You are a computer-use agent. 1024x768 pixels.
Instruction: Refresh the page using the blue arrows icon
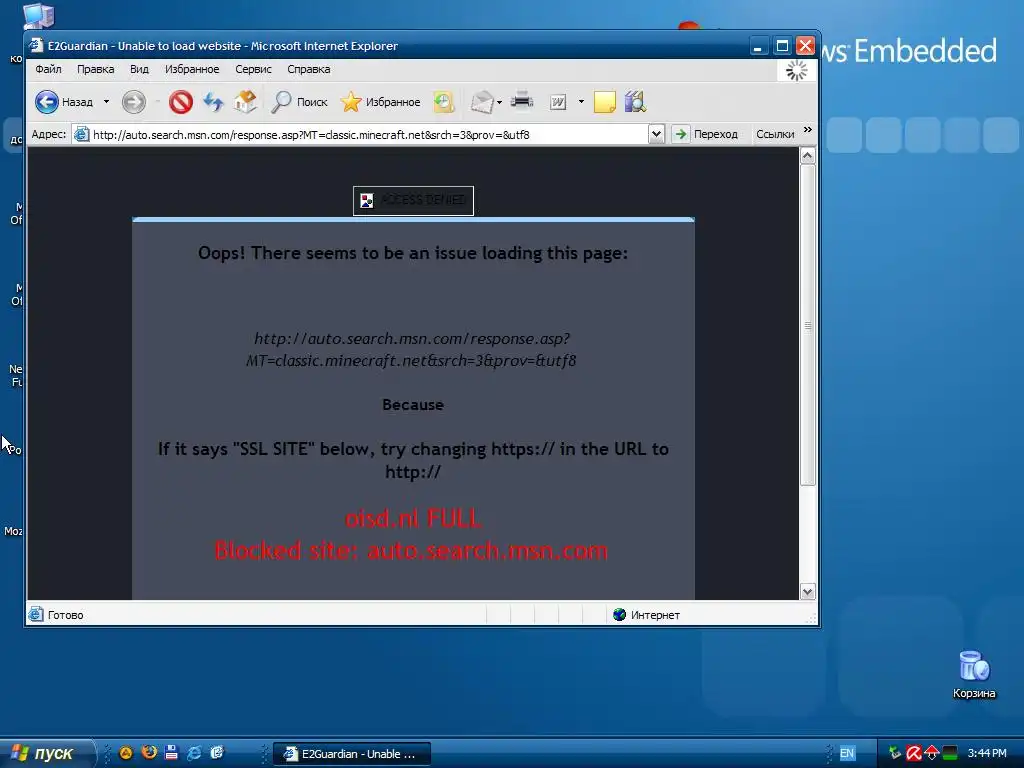click(213, 102)
